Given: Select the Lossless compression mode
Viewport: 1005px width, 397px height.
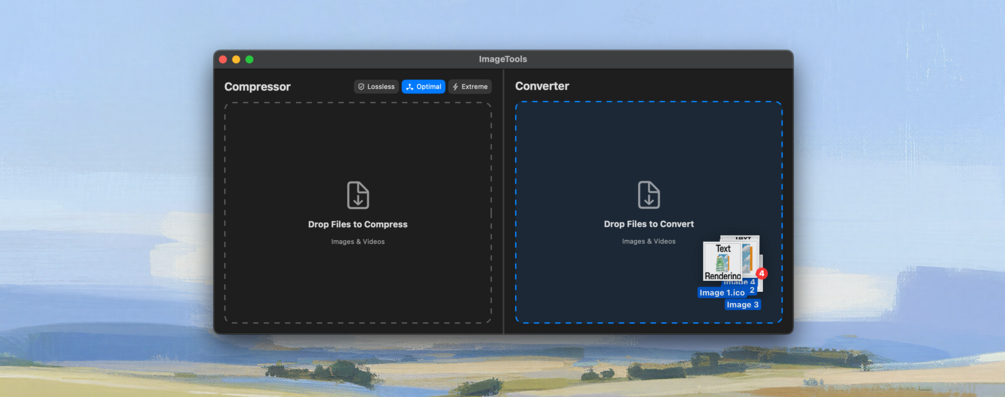Looking at the screenshot, I should [x=376, y=87].
